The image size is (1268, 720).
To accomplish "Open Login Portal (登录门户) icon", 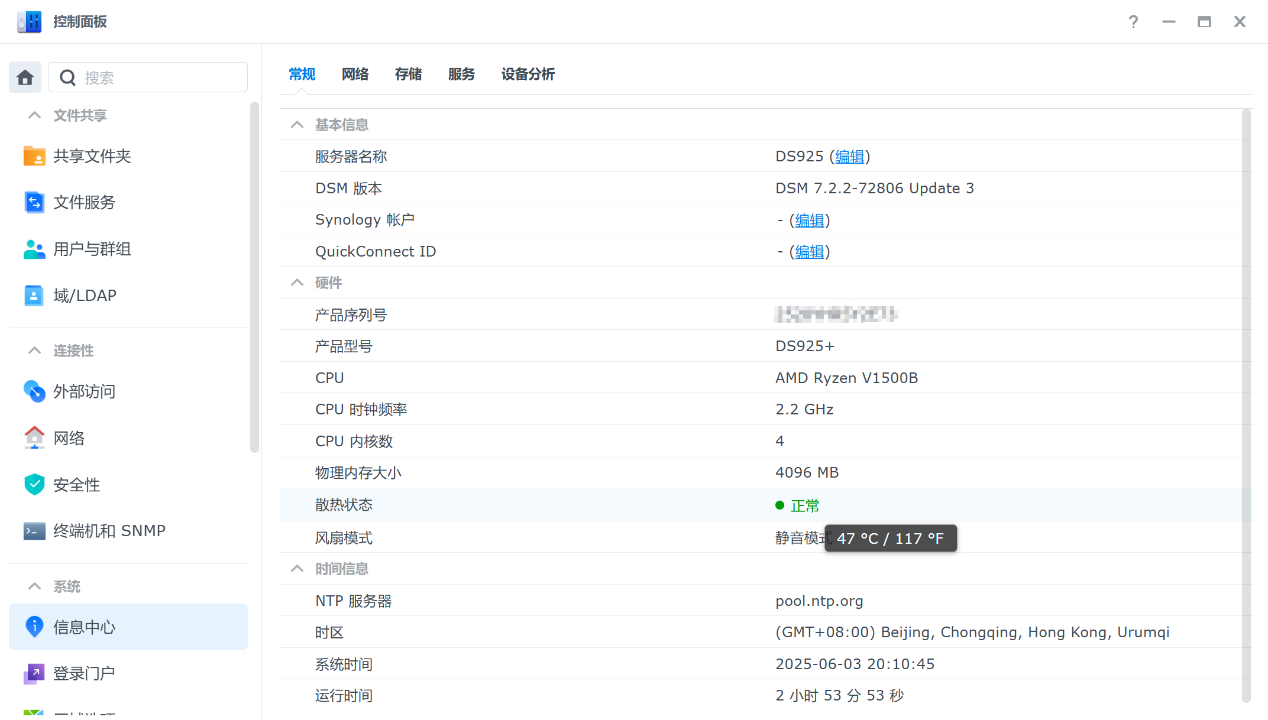I will (x=34, y=674).
